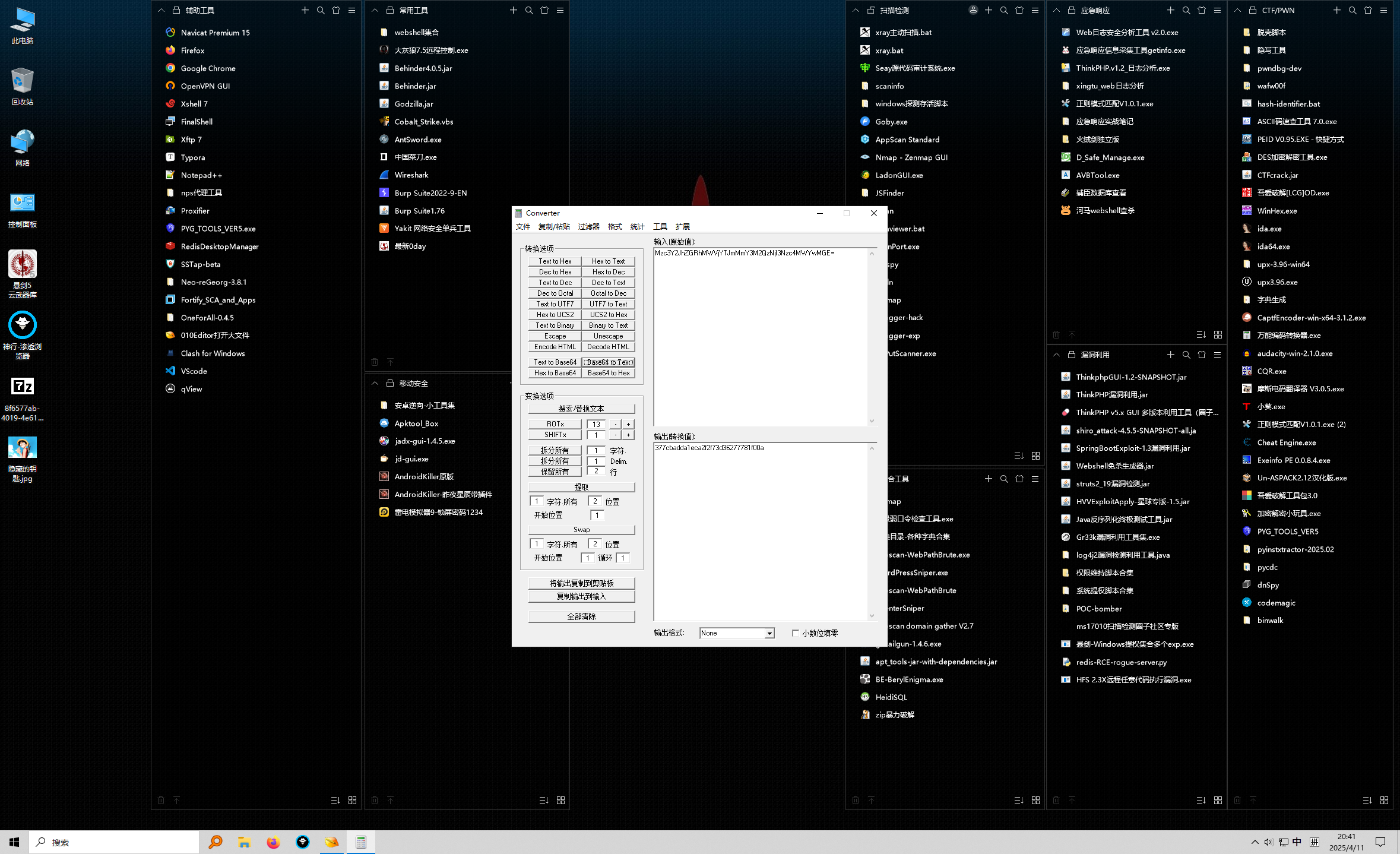Click the search icon in CTF/PWN panel header
The height and width of the screenshot is (854, 1400).
click(x=1352, y=10)
